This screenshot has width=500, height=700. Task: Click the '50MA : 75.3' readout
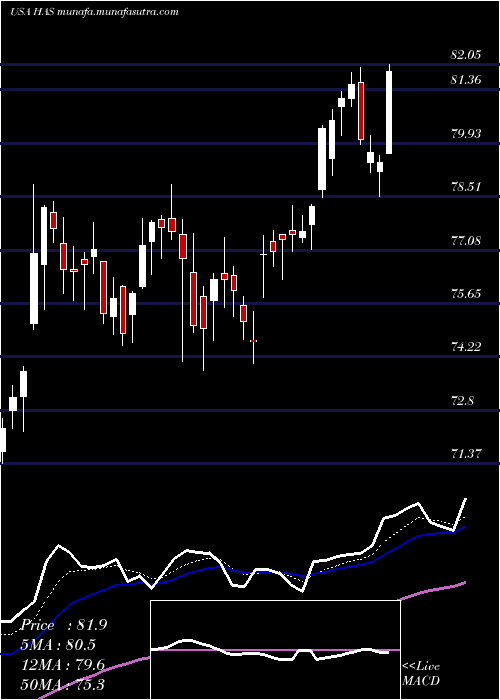pyautogui.click(x=63, y=685)
